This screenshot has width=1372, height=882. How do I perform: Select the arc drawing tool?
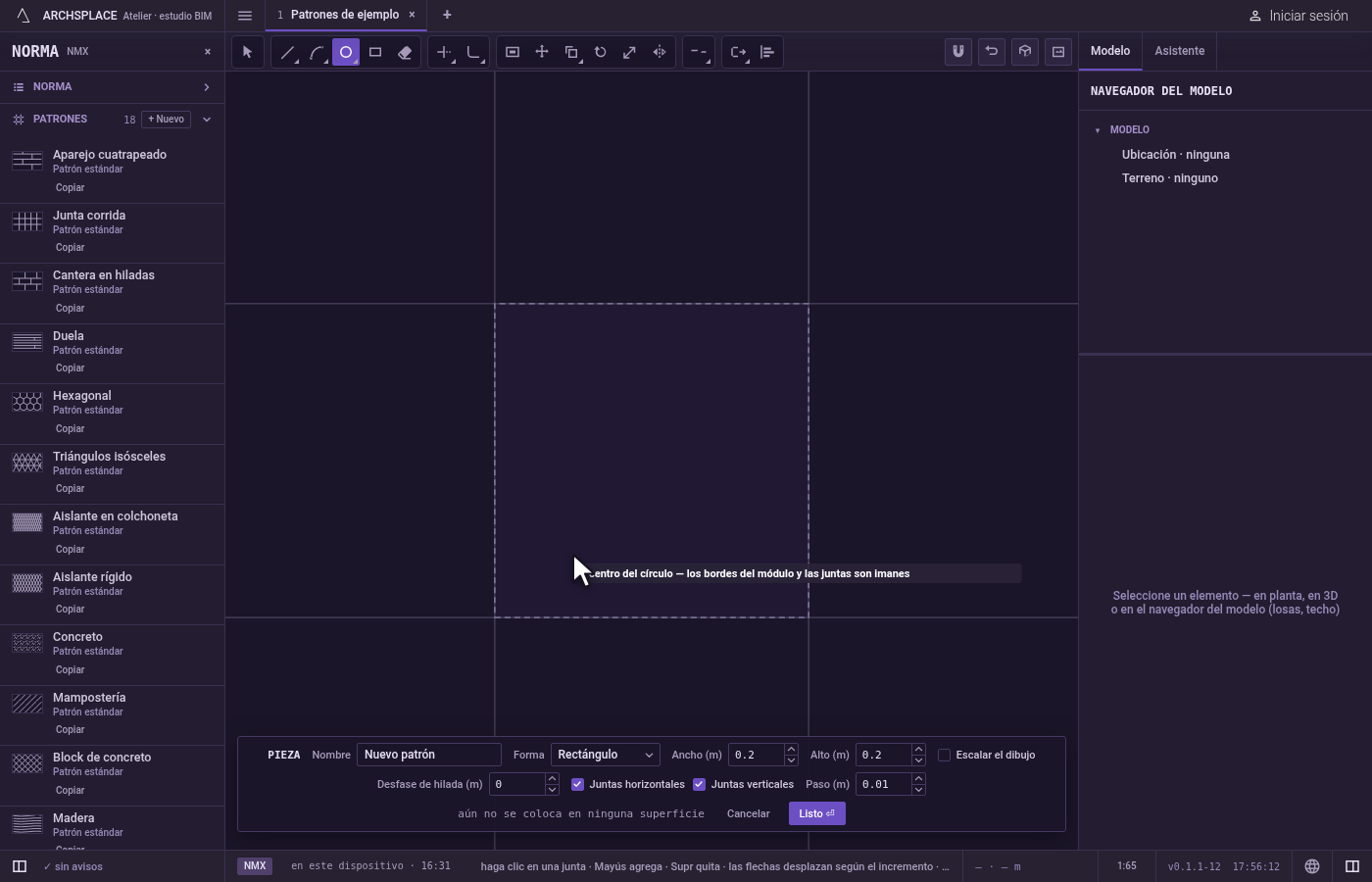pos(317,52)
